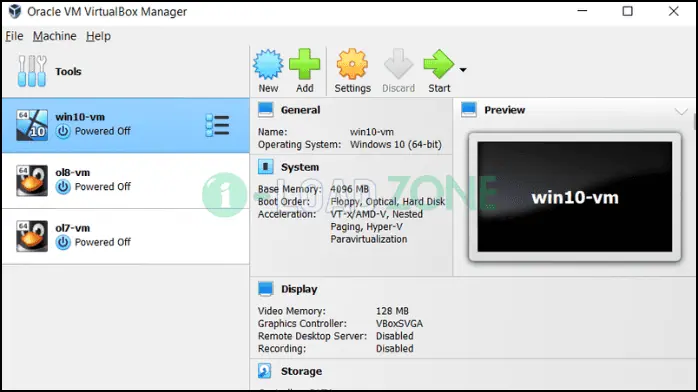Screen dimensions: 698x392
Task: Open the General section heading link
Action: (x=300, y=110)
